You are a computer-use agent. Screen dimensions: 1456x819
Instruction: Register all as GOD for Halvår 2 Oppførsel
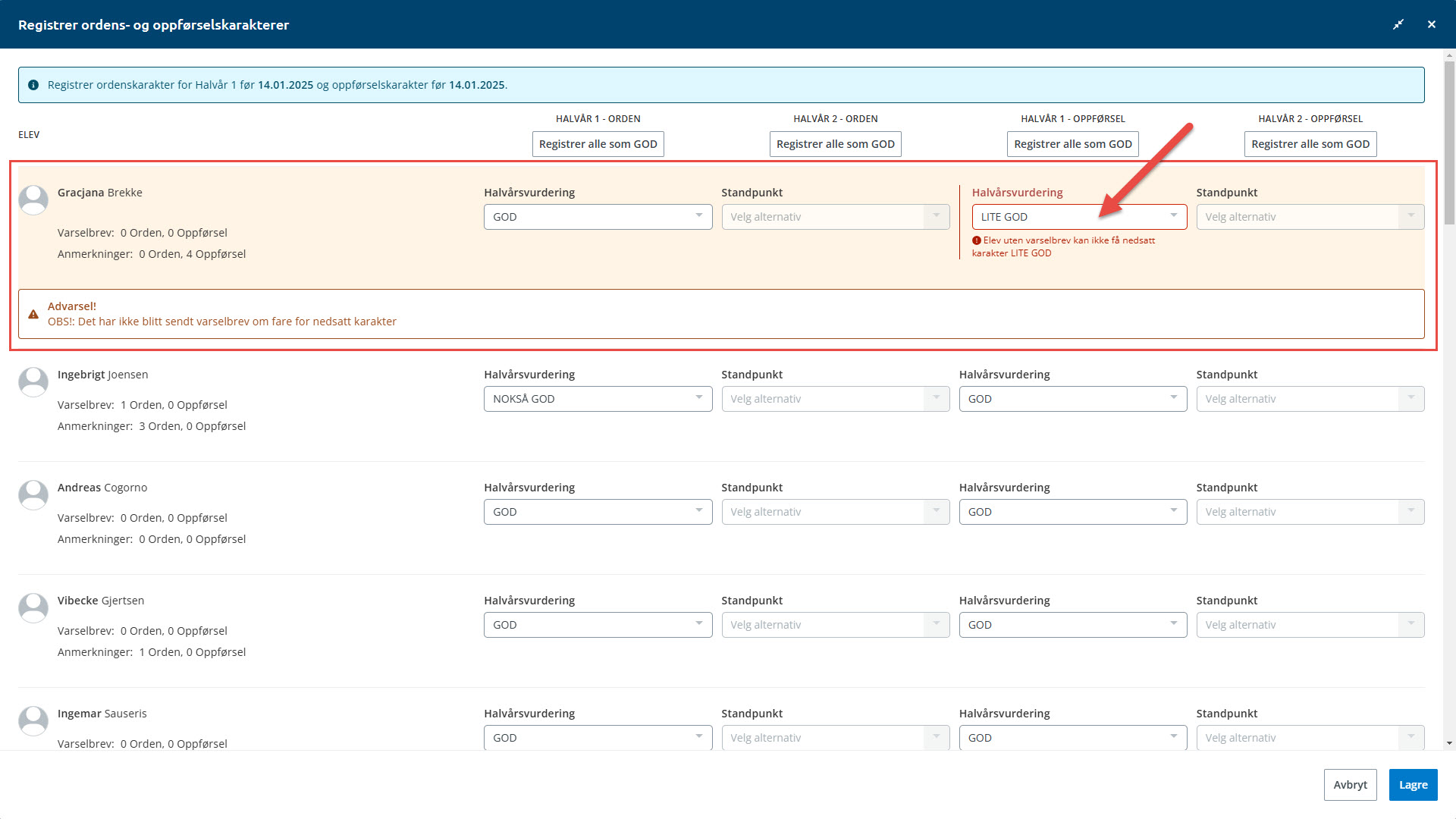1310,144
